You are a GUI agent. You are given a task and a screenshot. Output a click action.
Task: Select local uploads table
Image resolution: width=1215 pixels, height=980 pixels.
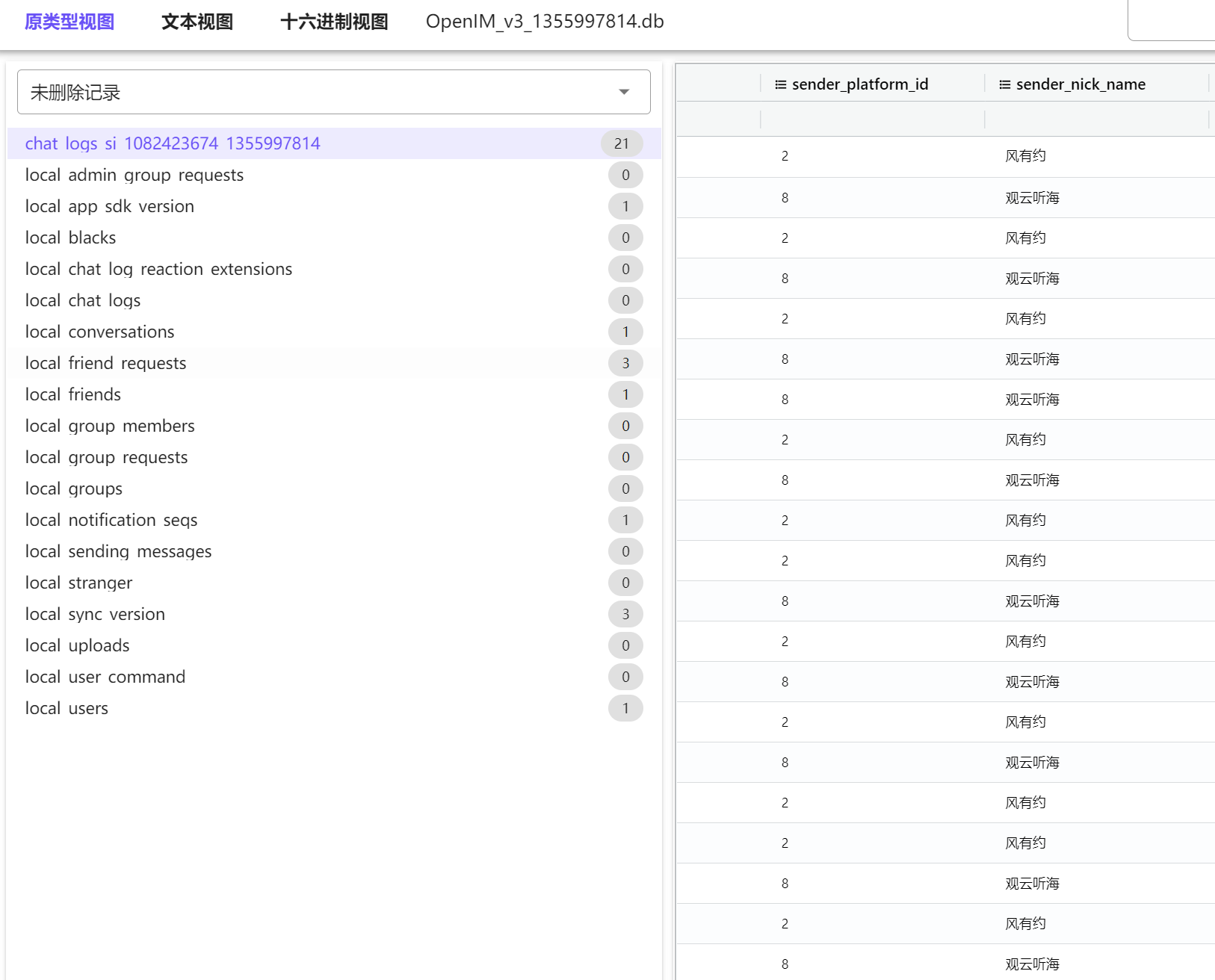point(334,645)
